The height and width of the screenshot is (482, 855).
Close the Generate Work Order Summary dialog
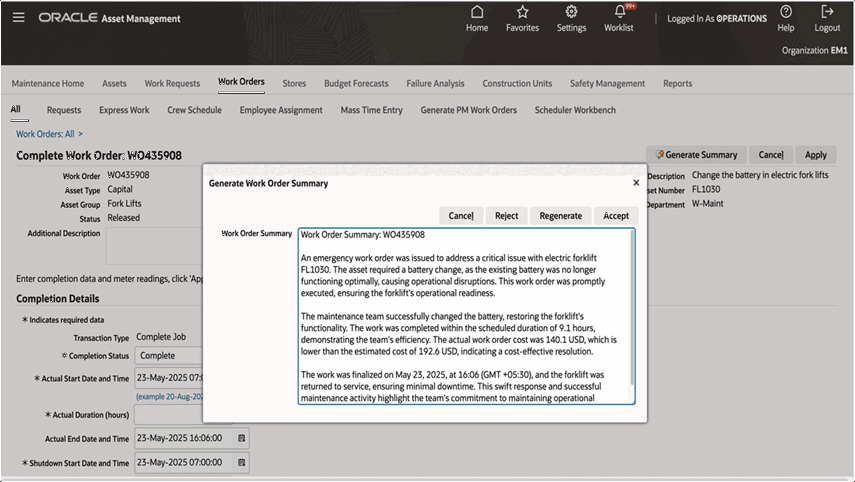636,183
